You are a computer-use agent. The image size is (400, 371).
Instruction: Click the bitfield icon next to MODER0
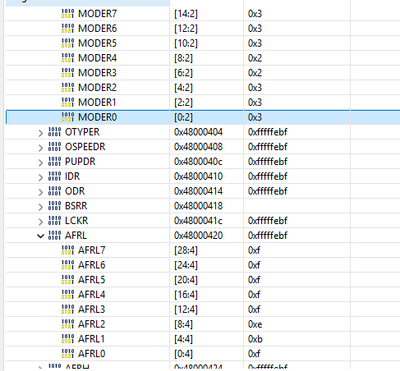coord(68,117)
